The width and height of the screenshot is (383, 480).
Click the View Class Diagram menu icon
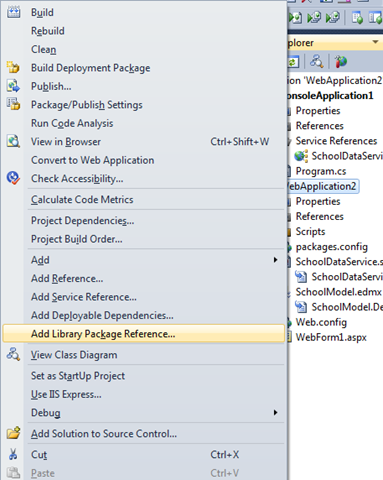click(13, 355)
